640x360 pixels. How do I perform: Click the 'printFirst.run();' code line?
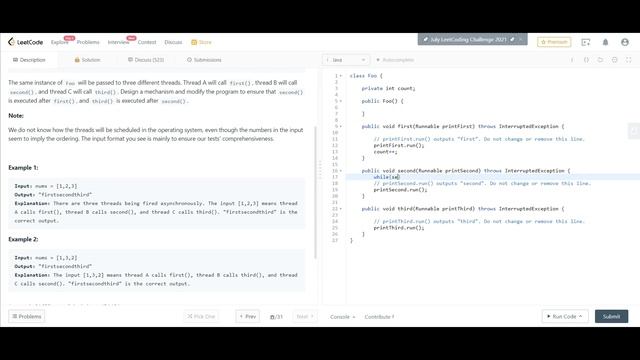click(399, 145)
